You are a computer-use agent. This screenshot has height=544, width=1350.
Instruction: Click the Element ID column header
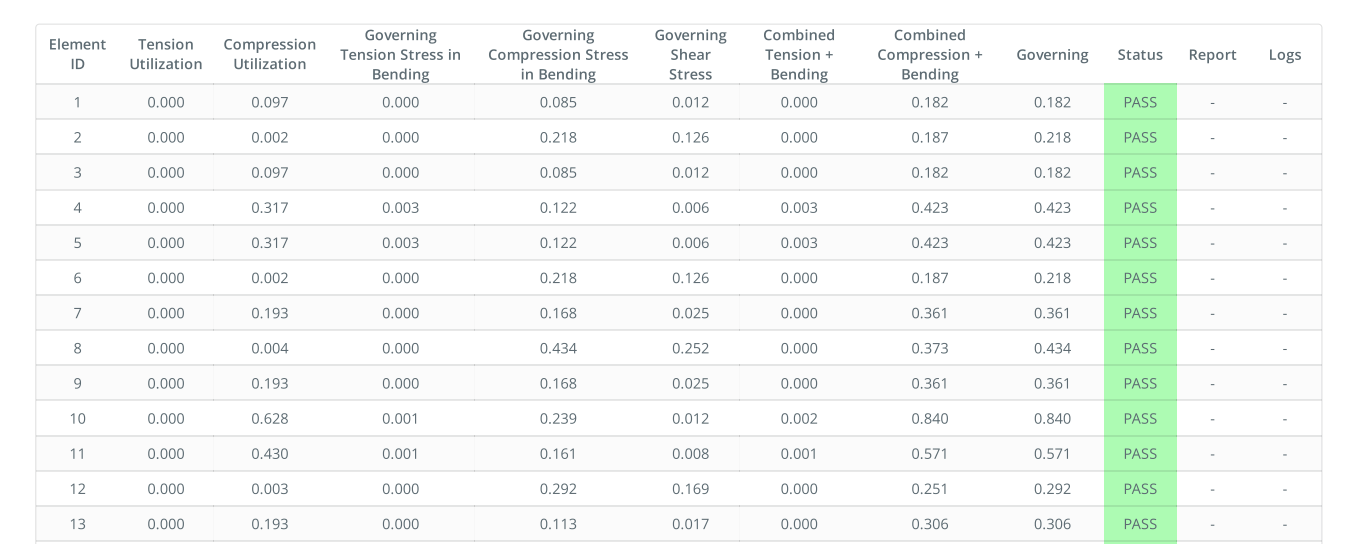77,54
